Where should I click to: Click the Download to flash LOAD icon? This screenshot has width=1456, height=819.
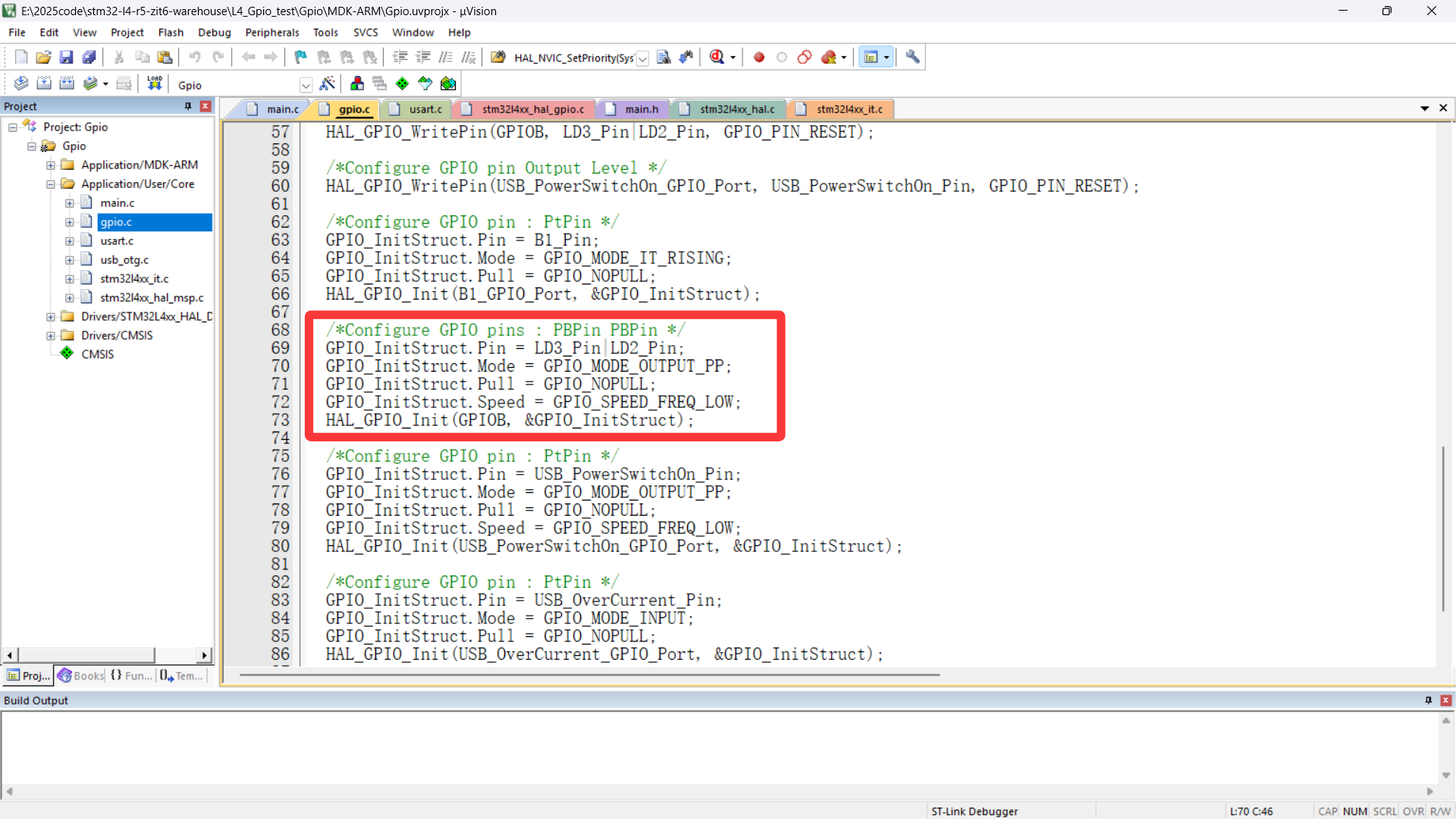coord(155,83)
